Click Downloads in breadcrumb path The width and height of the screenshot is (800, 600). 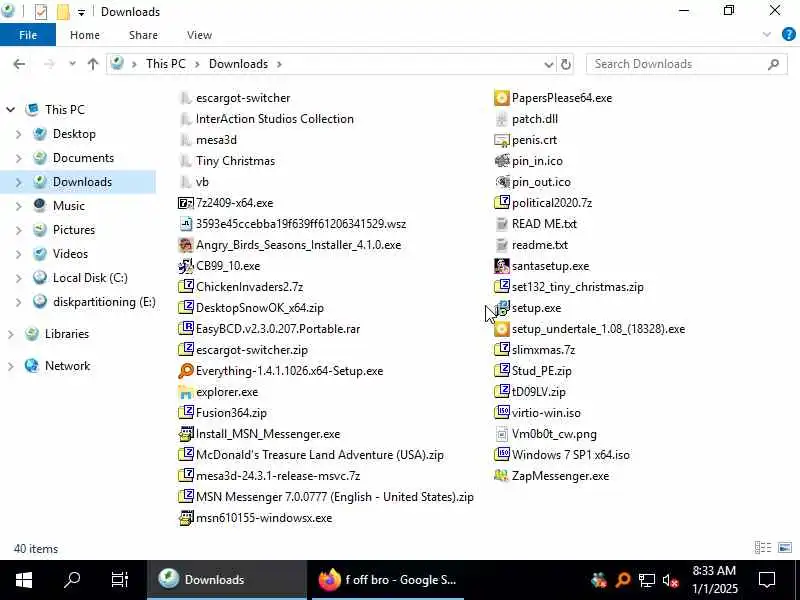point(238,64)
